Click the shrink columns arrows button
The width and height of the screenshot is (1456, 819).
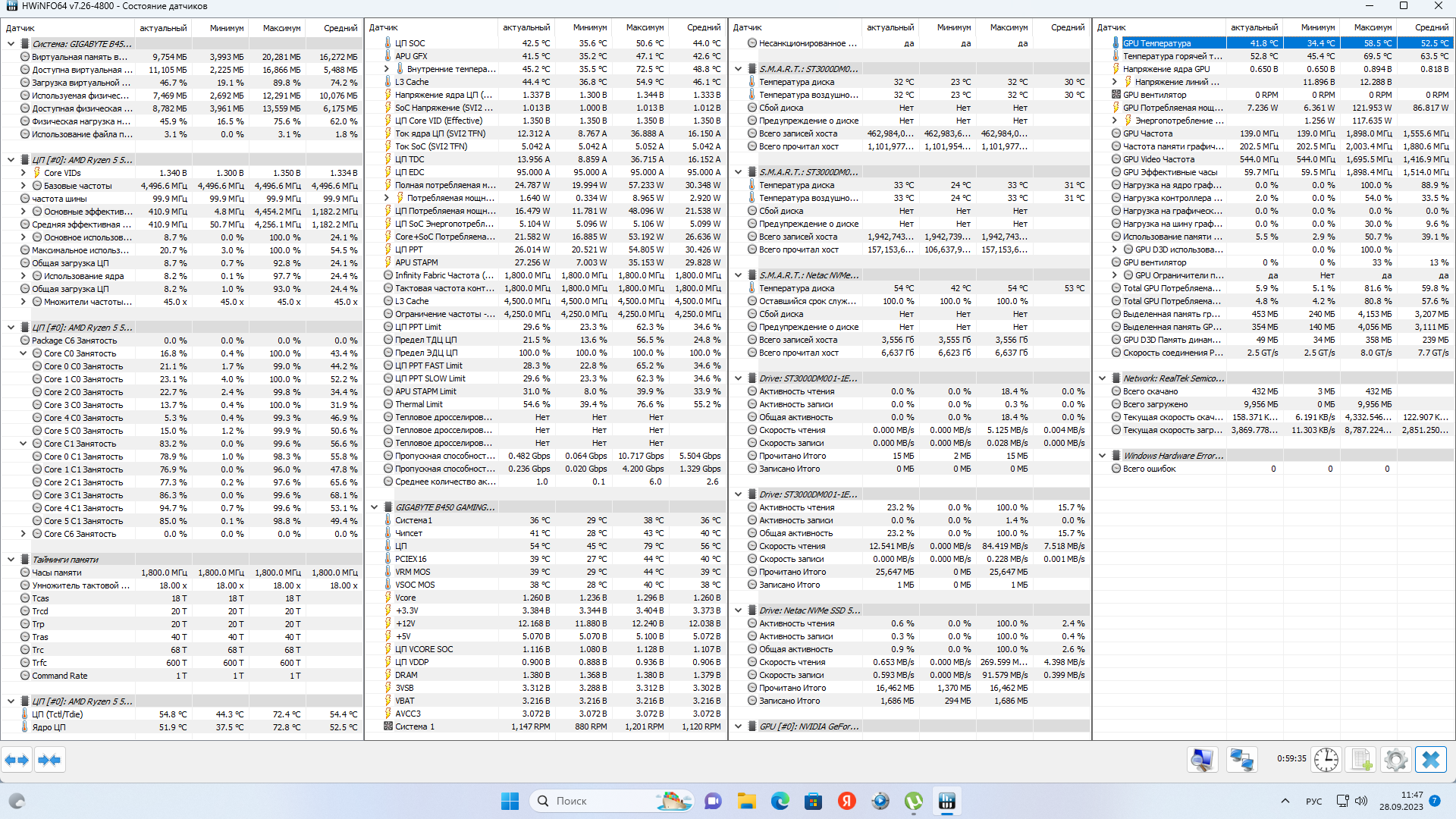pyautogui.click(x=49, y=760)
